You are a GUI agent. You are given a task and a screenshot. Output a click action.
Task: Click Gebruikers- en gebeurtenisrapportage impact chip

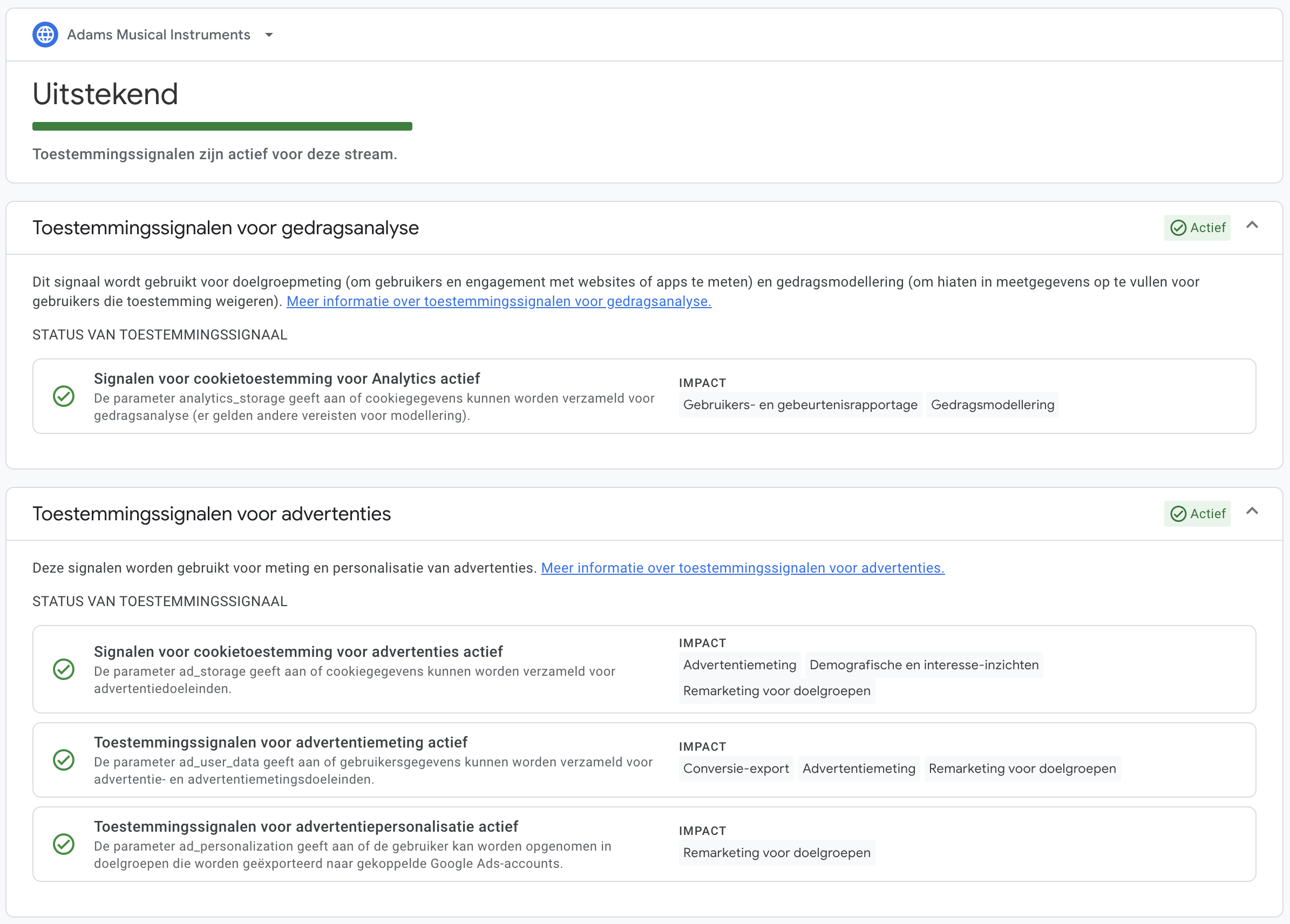800,405
